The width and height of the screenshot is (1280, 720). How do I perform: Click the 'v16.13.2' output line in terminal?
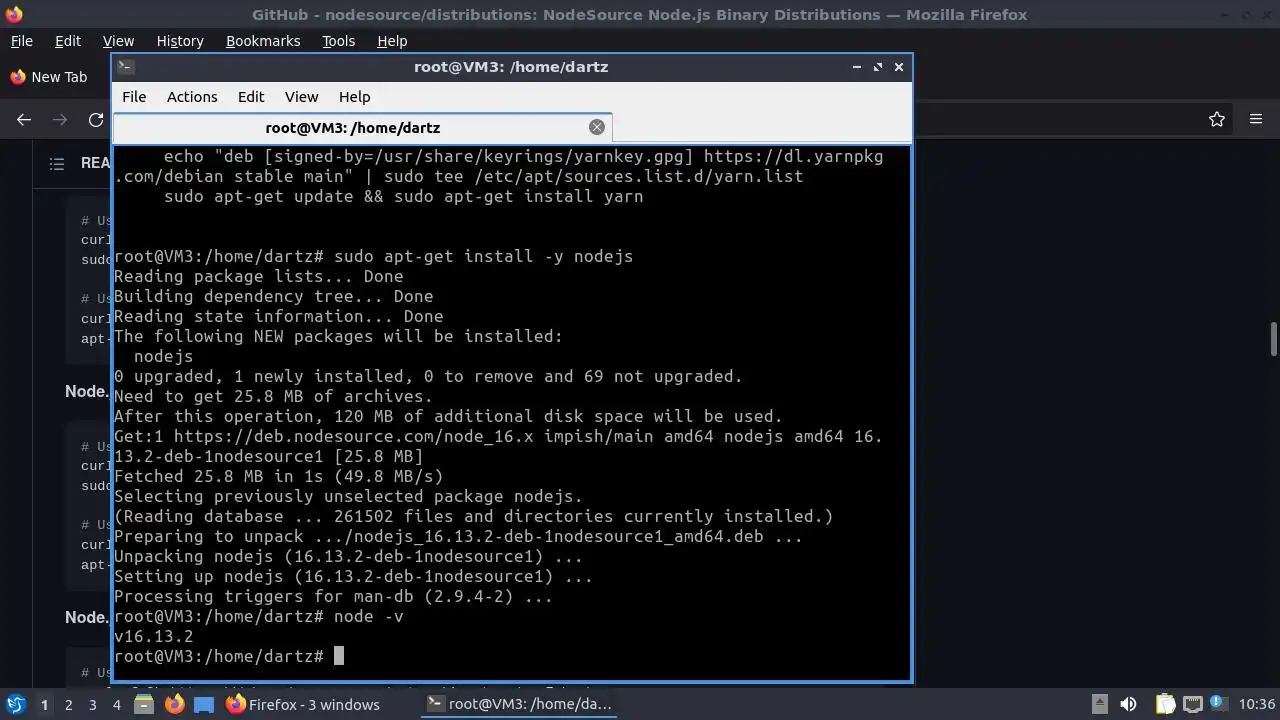pyautogui.click(x=154, y=636)
